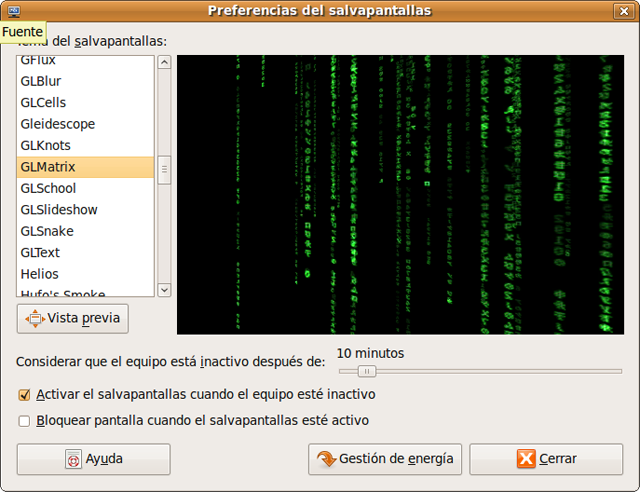Click the power management icon
This screenshot has width=640, height=492.
[x=326, y=460]
